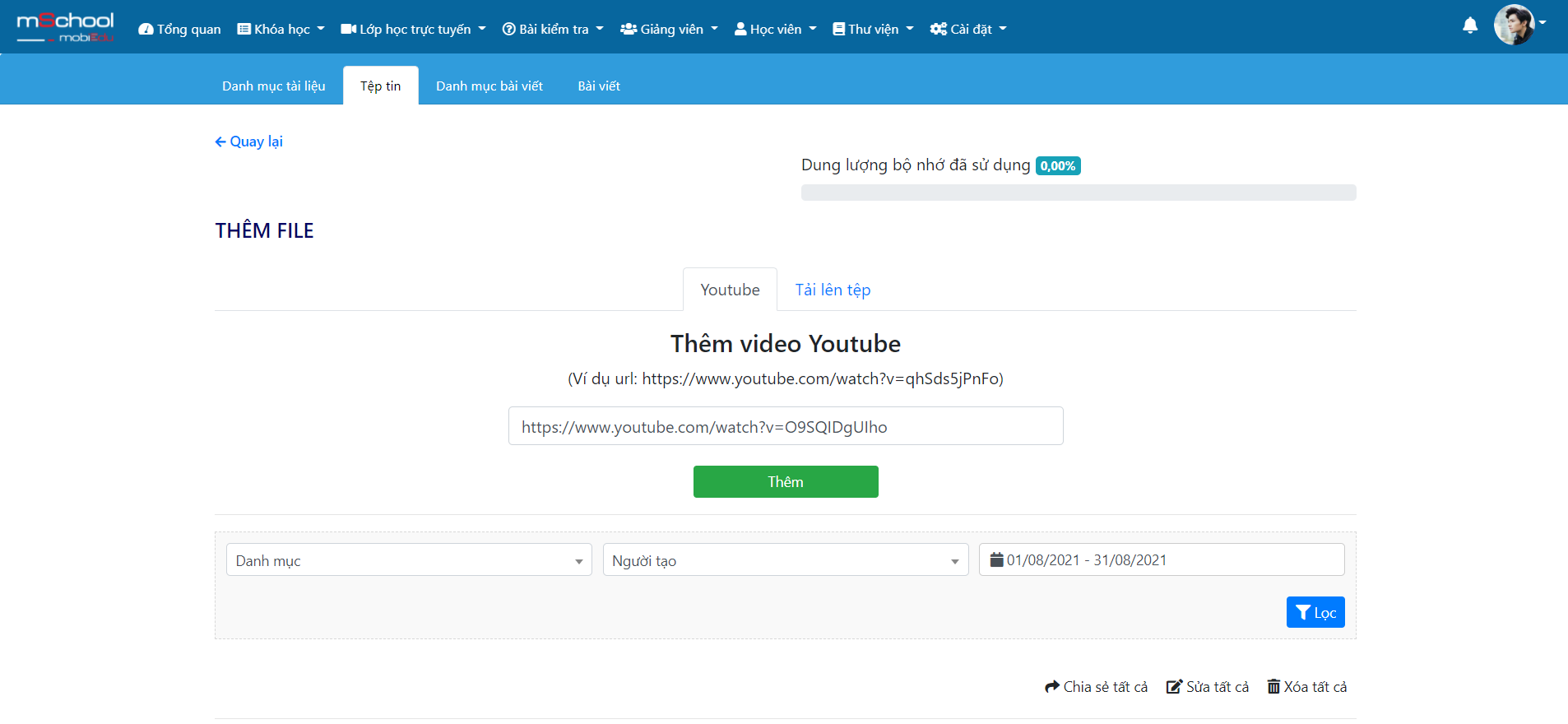The height and width of the screenshot is (724, 1568).
Task: Click the THÊM FILE heading
Action: 265,230
